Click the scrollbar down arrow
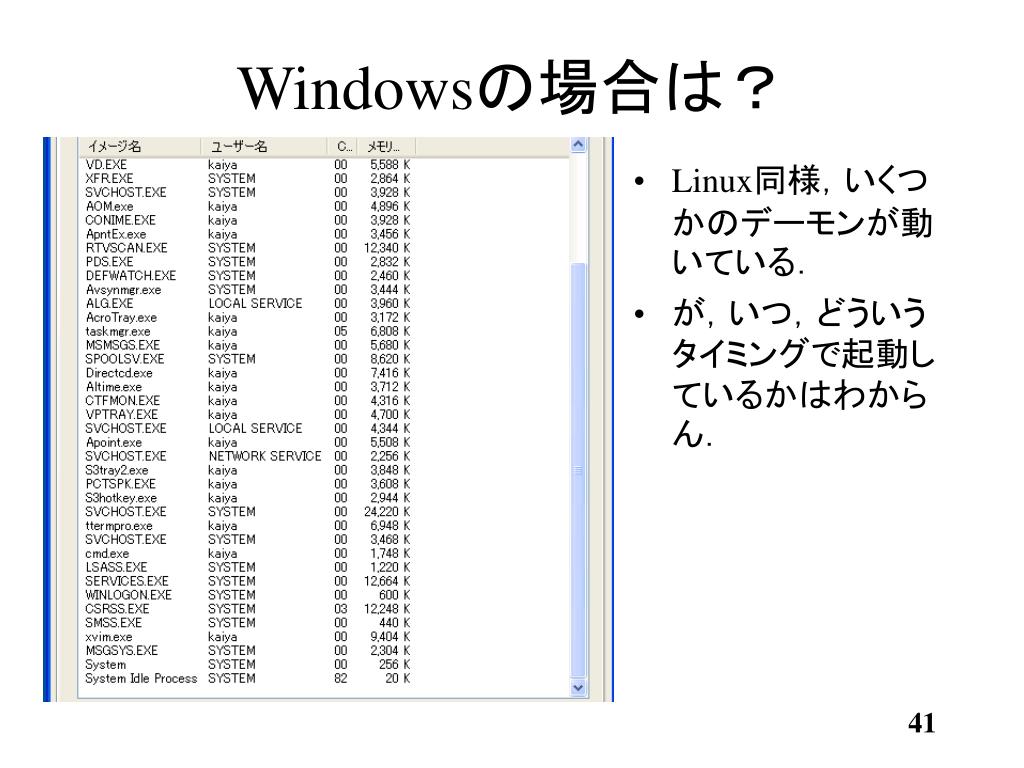This screenshot has height=768, width=1024. (x=578, y=688)
